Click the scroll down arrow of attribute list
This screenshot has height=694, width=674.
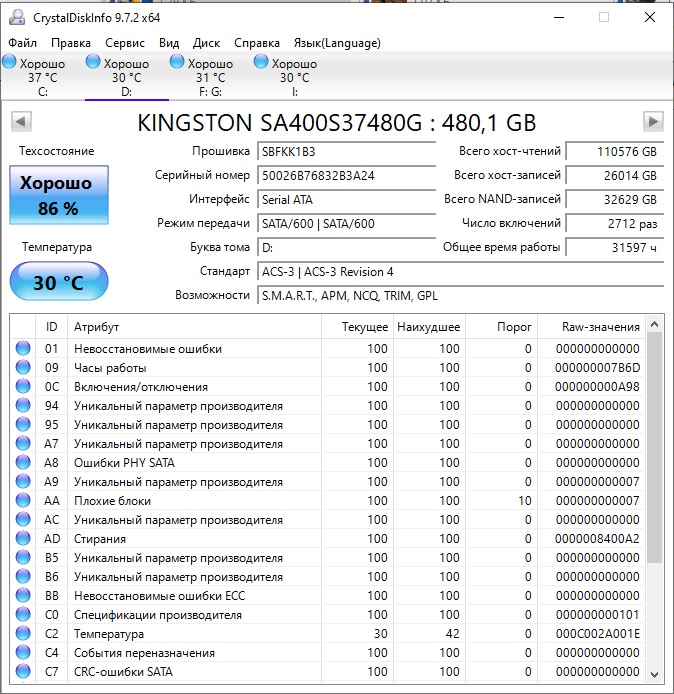point(655,675)
